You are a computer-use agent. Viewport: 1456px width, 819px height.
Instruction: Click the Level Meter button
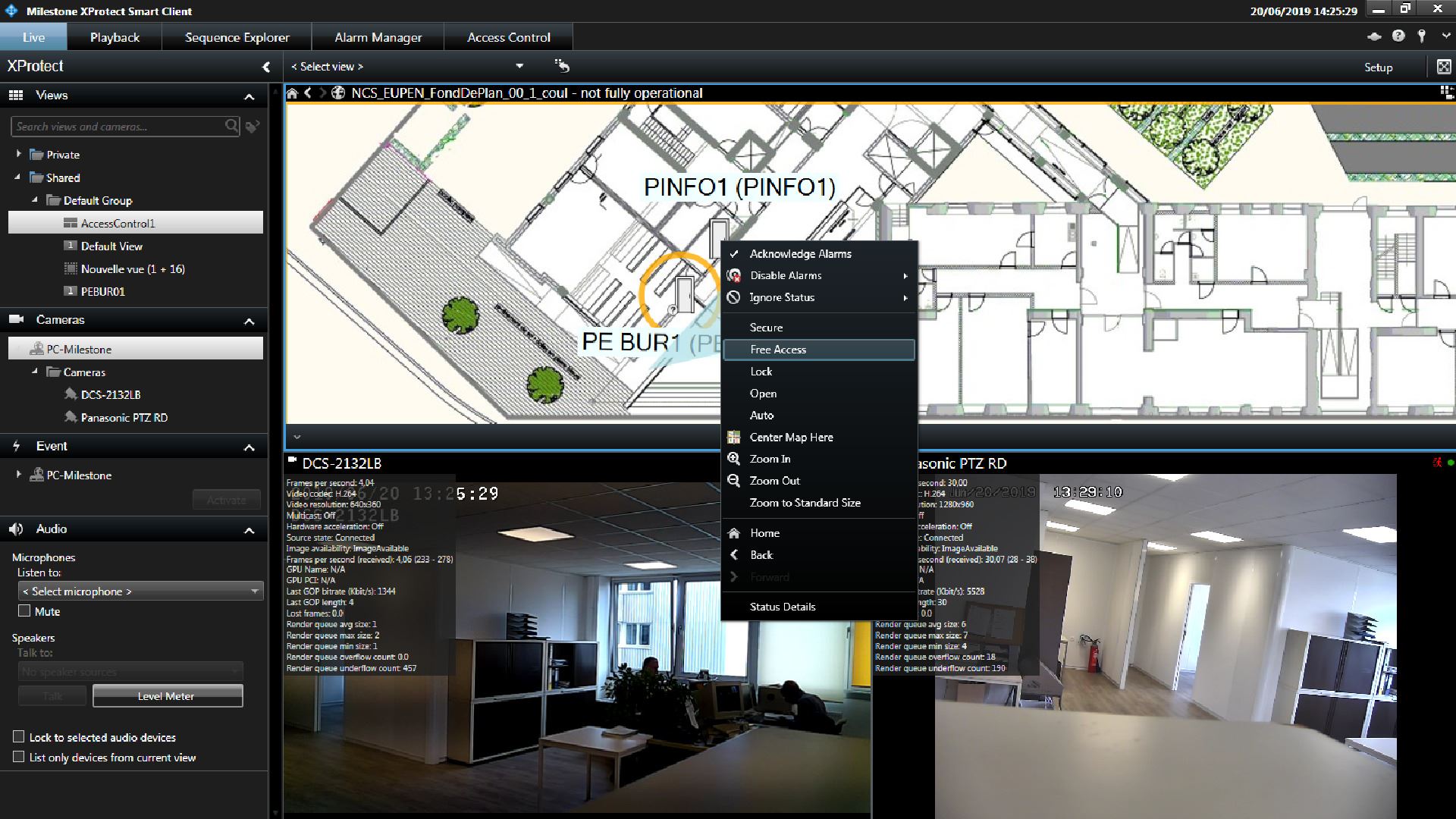168,696
